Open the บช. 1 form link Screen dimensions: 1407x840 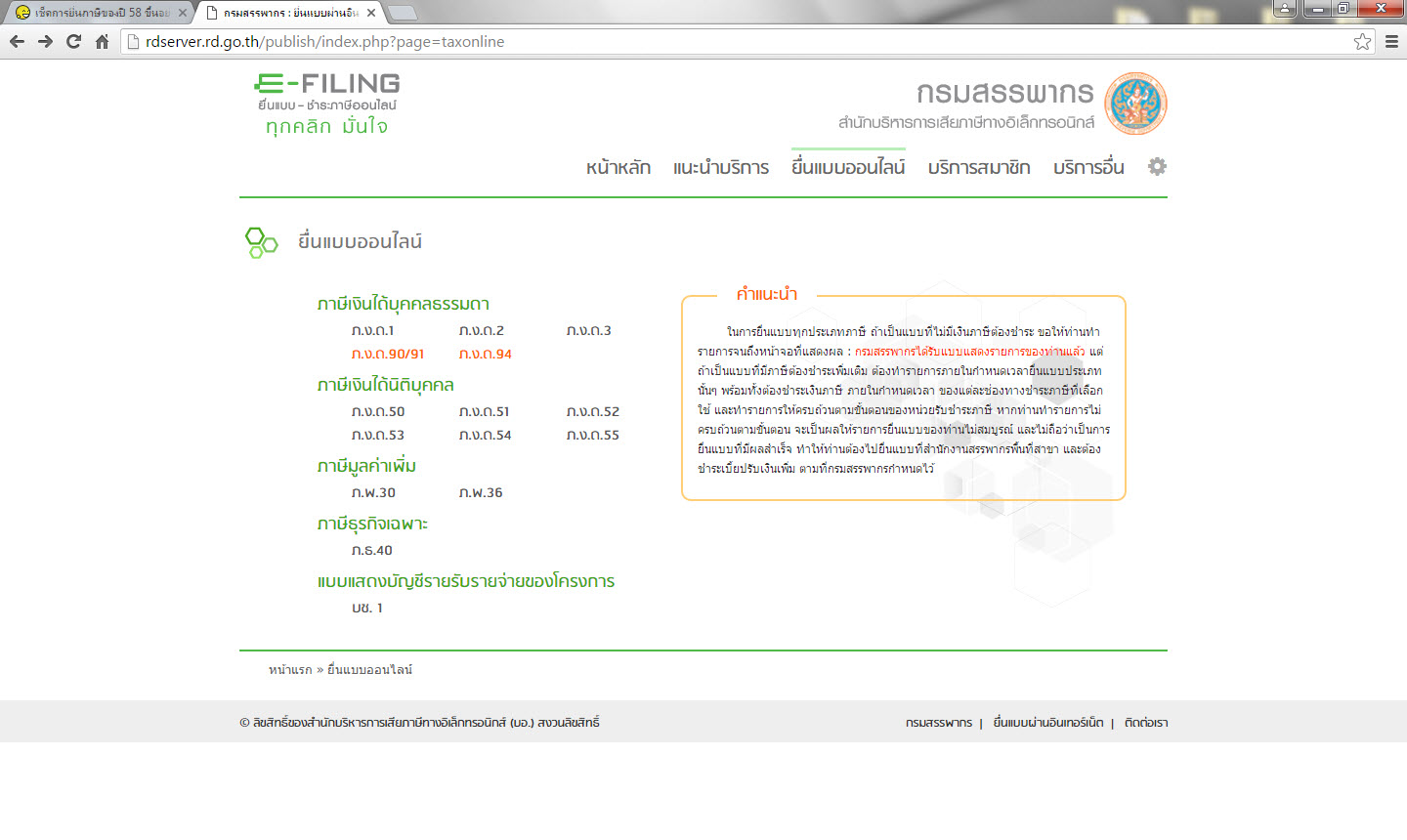tap(367, 608)
